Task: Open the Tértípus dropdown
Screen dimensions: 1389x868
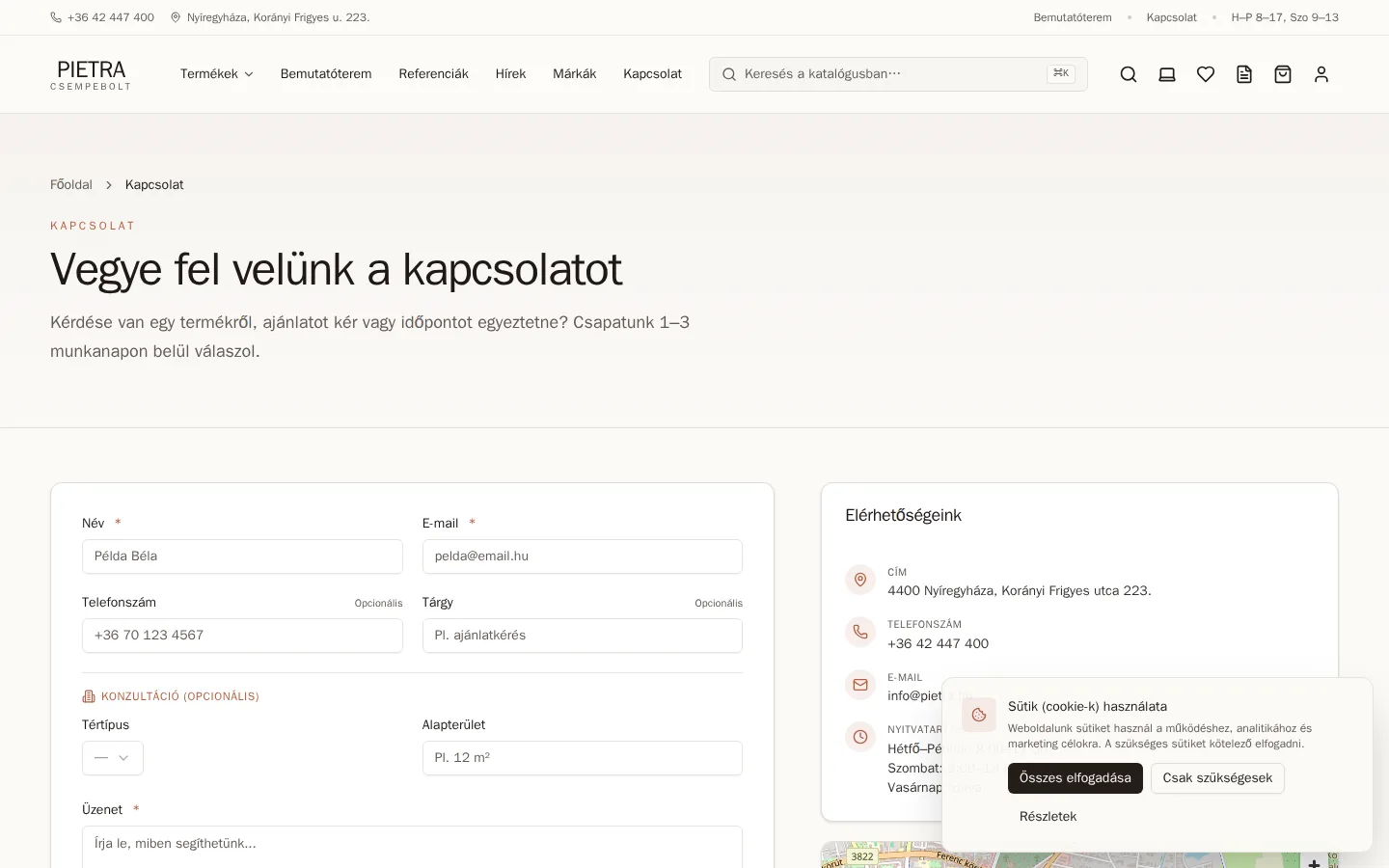Action: pyautogui.click(x=113, y=758)
